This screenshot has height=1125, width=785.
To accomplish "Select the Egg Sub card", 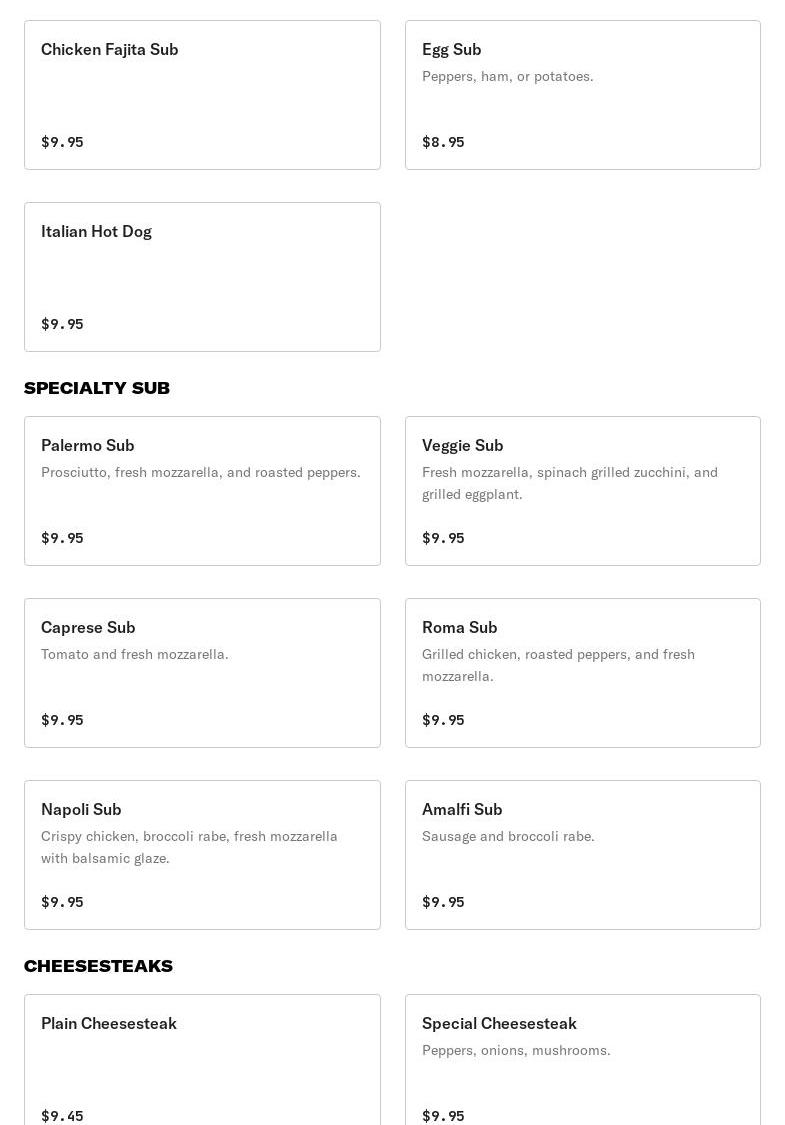I will tap(582, 95).
